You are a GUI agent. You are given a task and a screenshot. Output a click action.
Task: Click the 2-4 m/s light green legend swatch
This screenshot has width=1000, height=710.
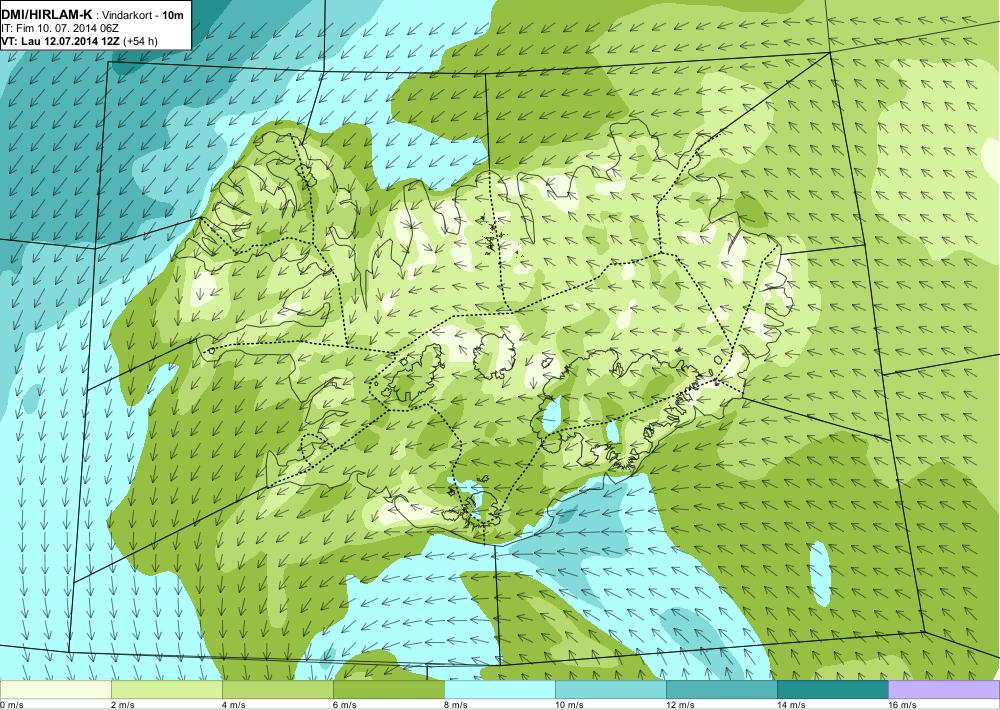(x=166, y=690)
